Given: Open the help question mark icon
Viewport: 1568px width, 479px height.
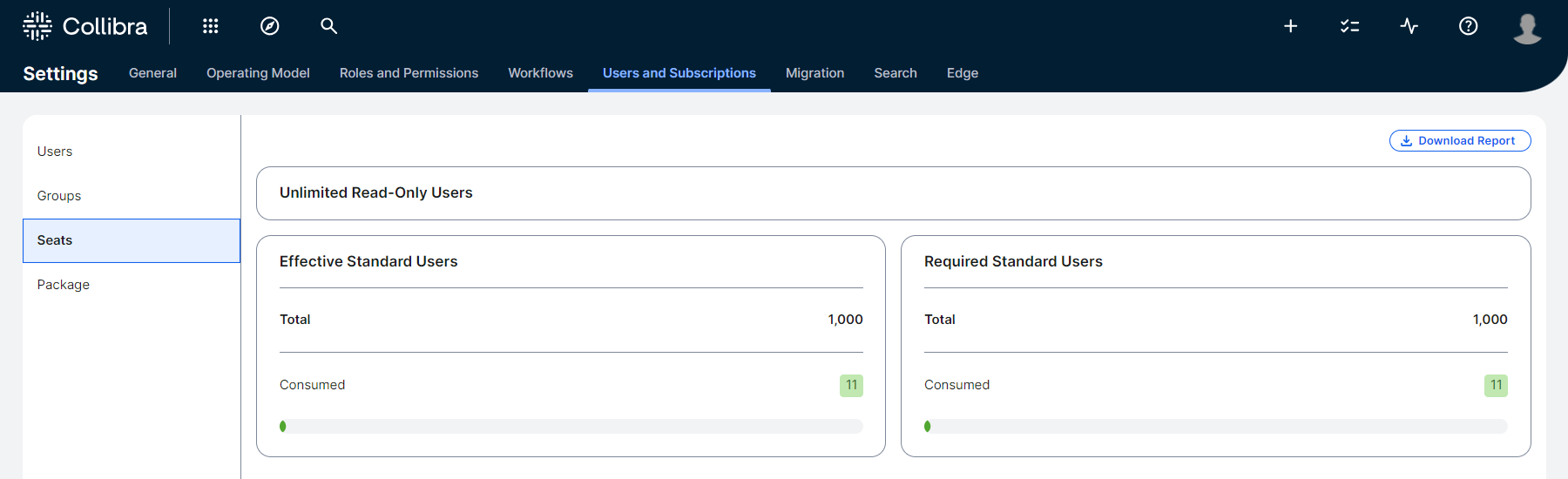Looking at the screenshot, I should click(x=1468, y=26).
